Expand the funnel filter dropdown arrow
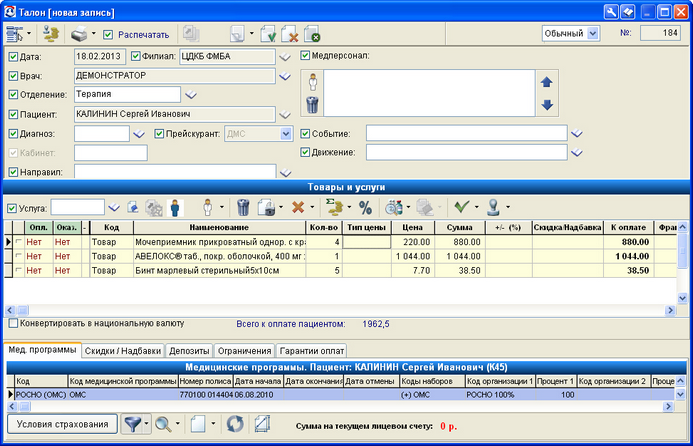Viewport: 693px width, 446px height. 146,424
